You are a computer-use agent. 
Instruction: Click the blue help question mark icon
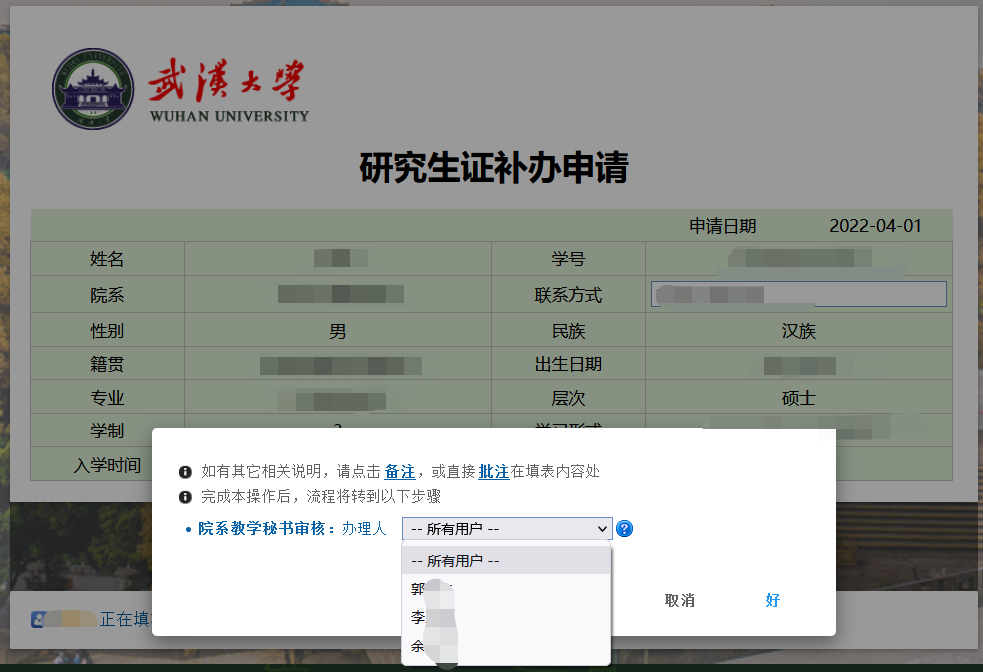pos(625,529)
